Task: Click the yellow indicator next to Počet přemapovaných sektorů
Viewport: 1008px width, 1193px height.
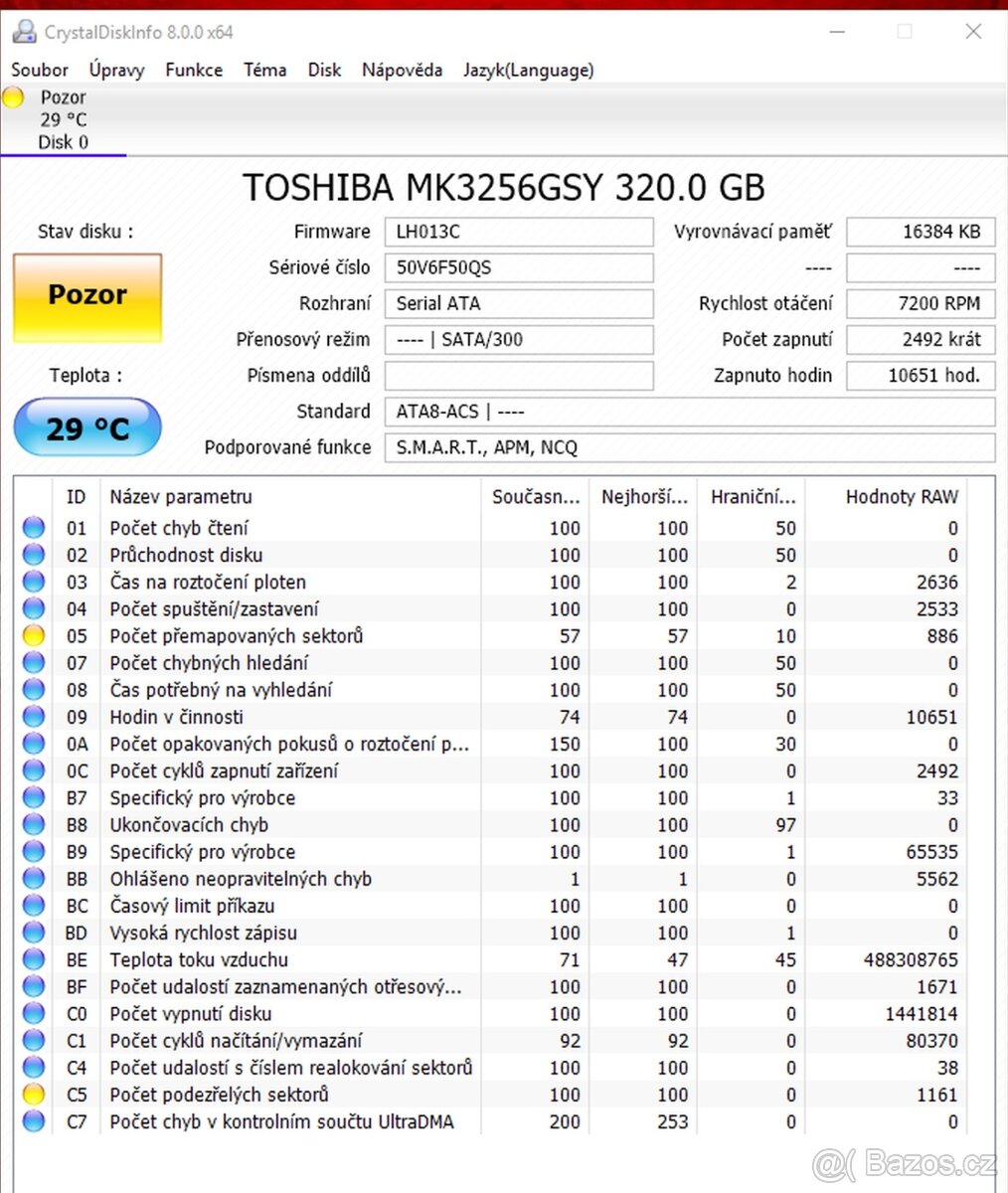Action: click(x=33, y=635)
